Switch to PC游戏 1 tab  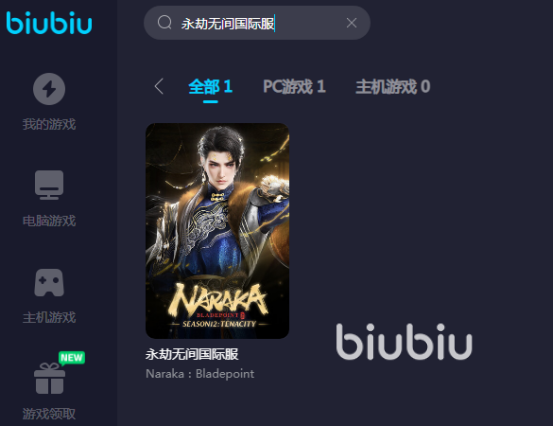tap(294, 87)
